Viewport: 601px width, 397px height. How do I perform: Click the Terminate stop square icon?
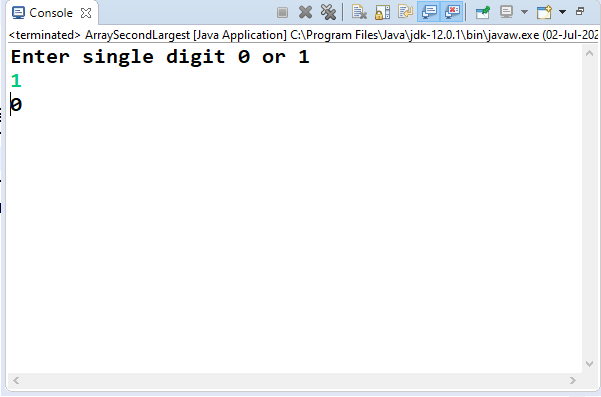click(x=282, y=13)
